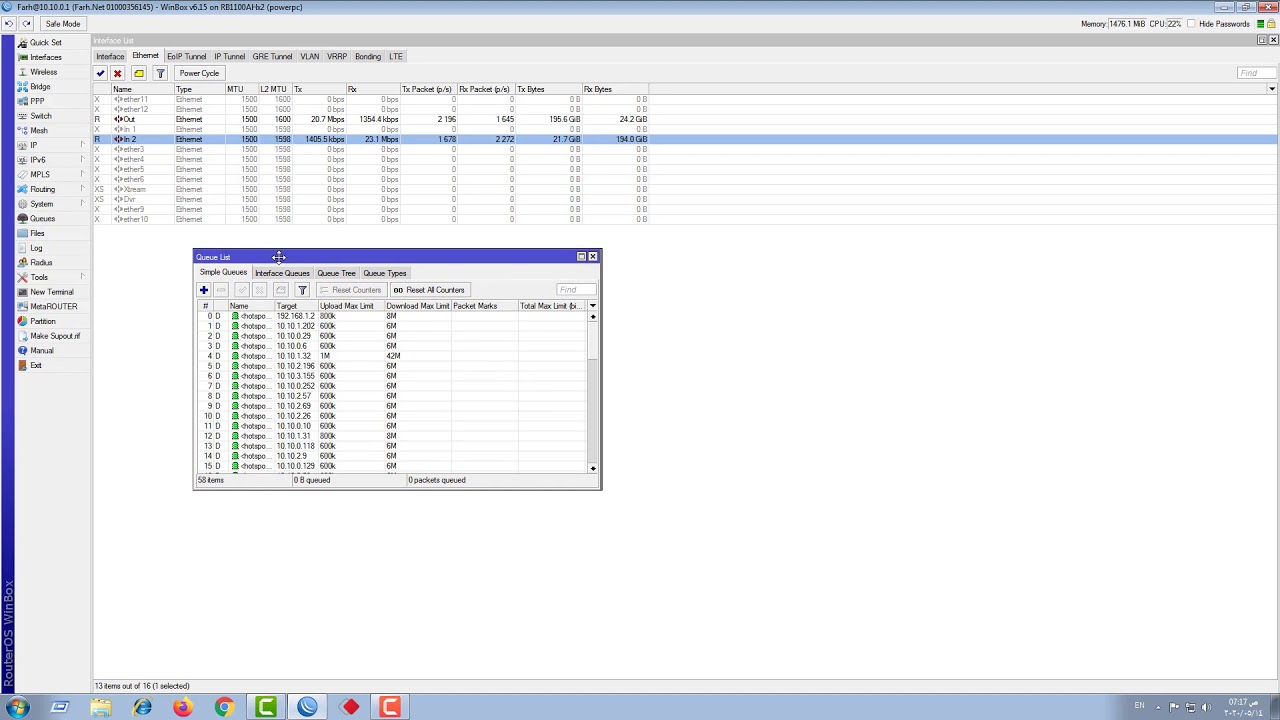The width and height of the screenshot is (1280, 720).
Task: Open the Wireless menu item
Action: (x=43, y=72)
